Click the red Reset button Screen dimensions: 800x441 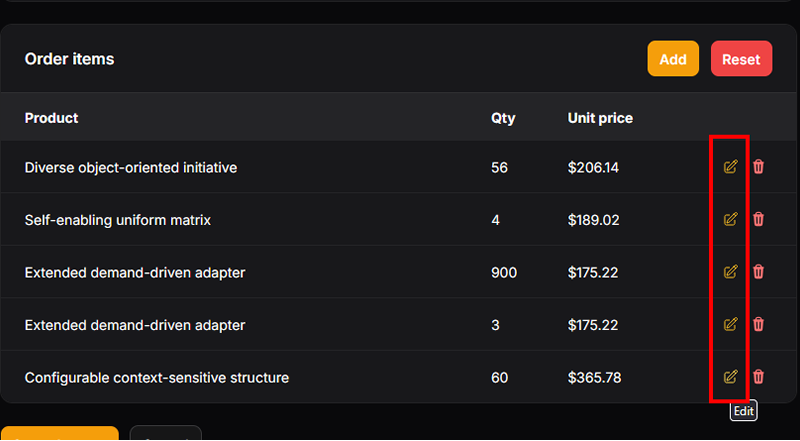[741, 59]
